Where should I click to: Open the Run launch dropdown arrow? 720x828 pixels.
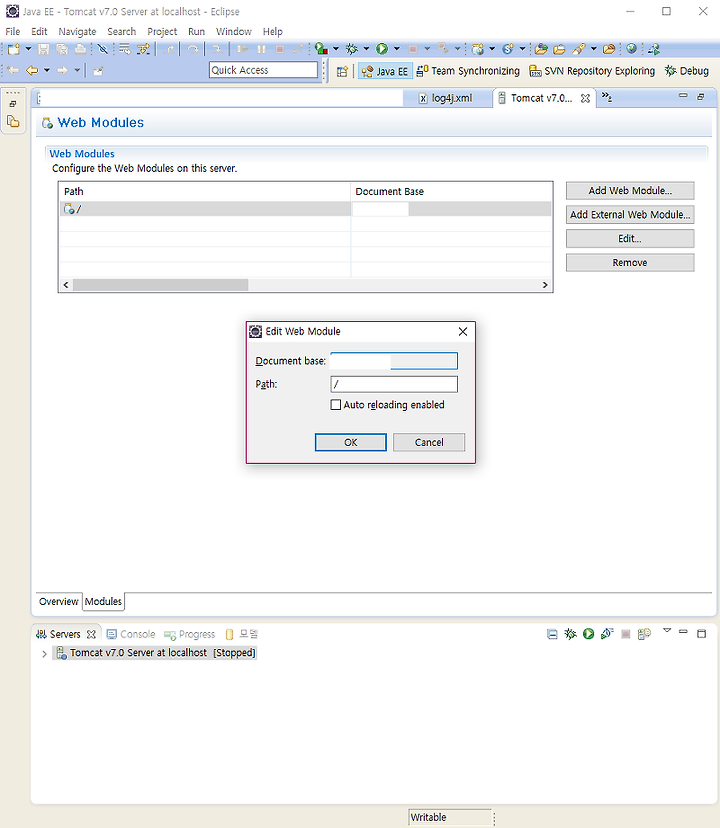(x=396, y=49)
